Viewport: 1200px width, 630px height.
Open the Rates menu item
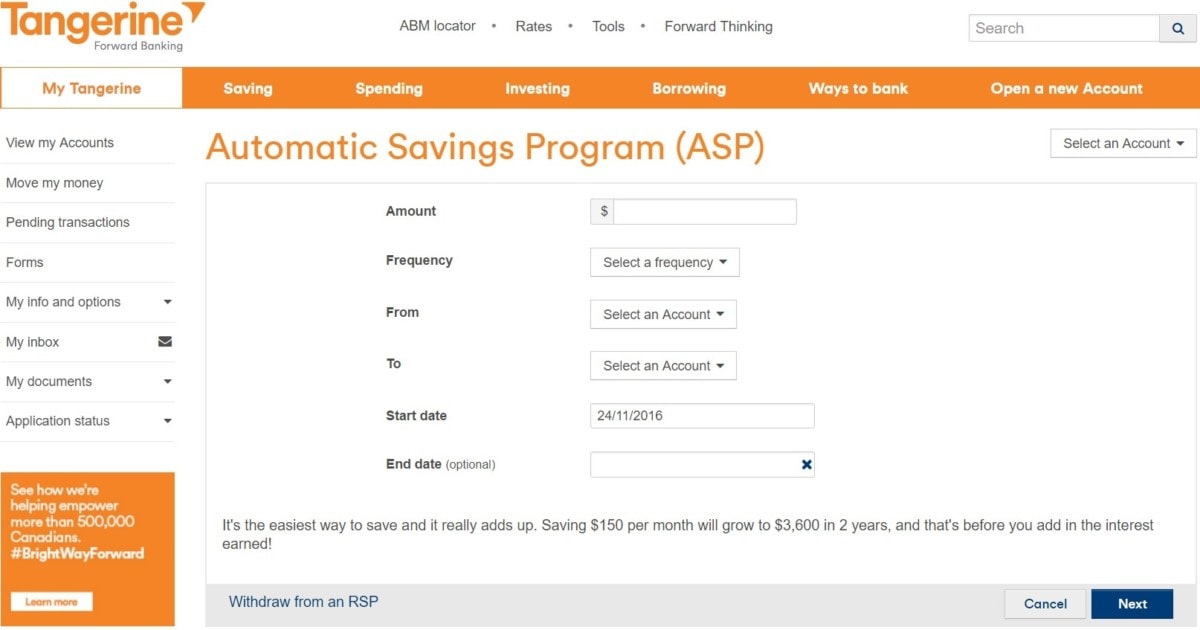point(534,26)
